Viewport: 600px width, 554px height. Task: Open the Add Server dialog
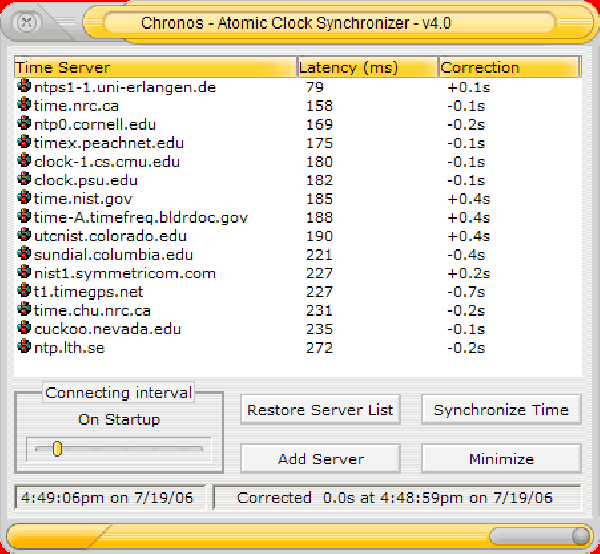pos(320,459)
